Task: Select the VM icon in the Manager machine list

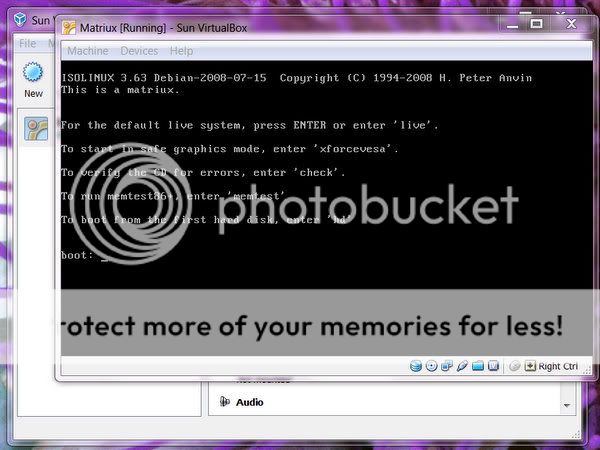Action: [36, 129]
